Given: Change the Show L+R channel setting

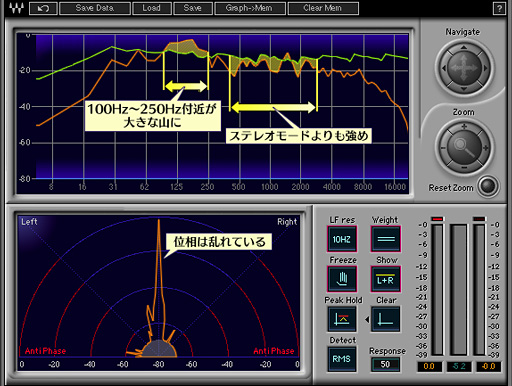Looking at the screenshot, I should [x=386, y=279].
